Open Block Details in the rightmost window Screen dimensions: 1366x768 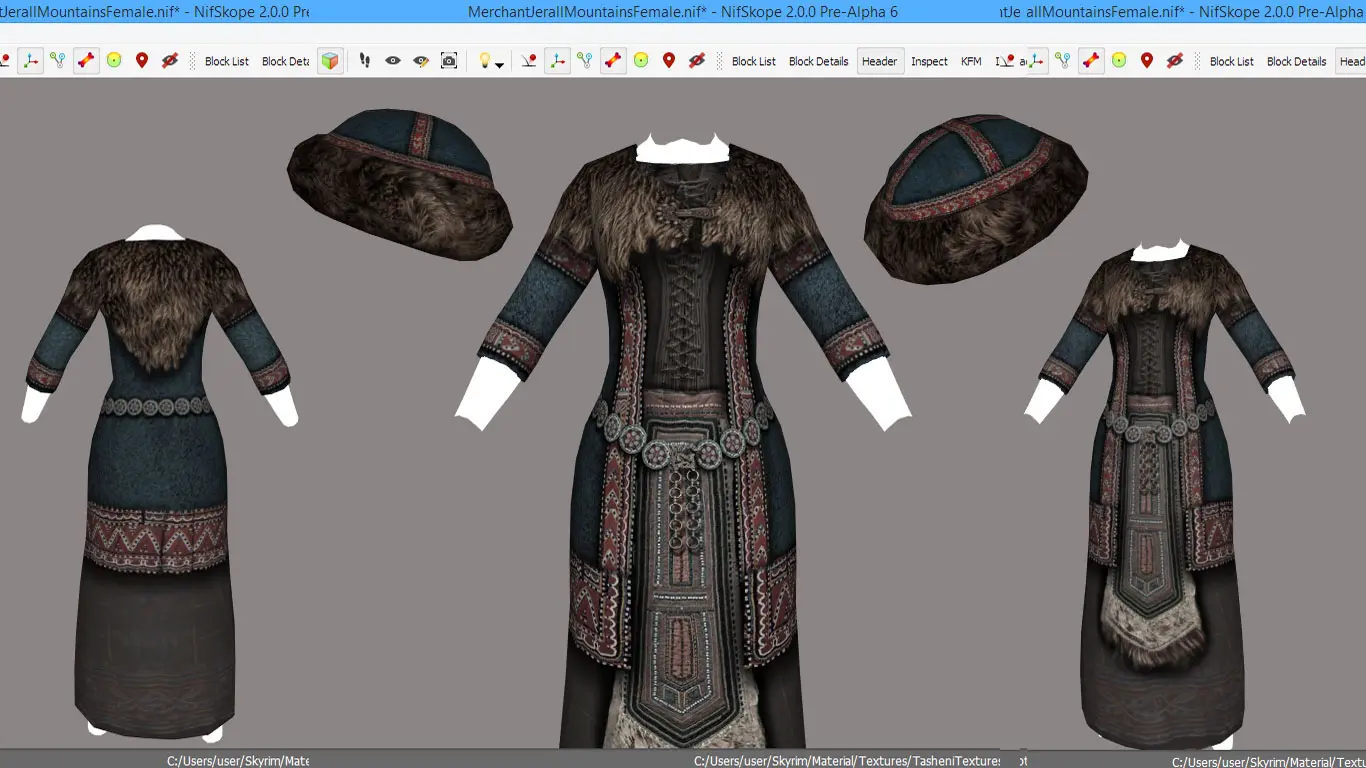(1297, 61)
